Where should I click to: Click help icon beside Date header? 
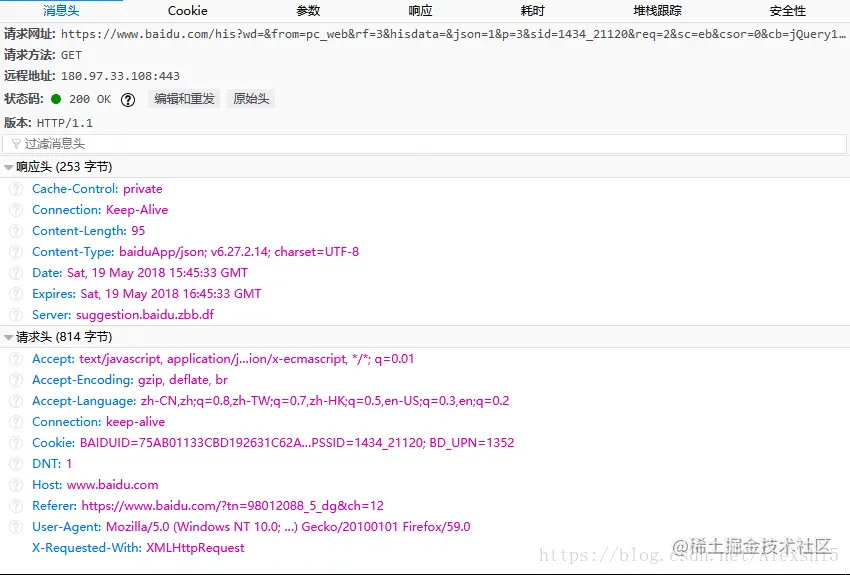pos(16,273)
